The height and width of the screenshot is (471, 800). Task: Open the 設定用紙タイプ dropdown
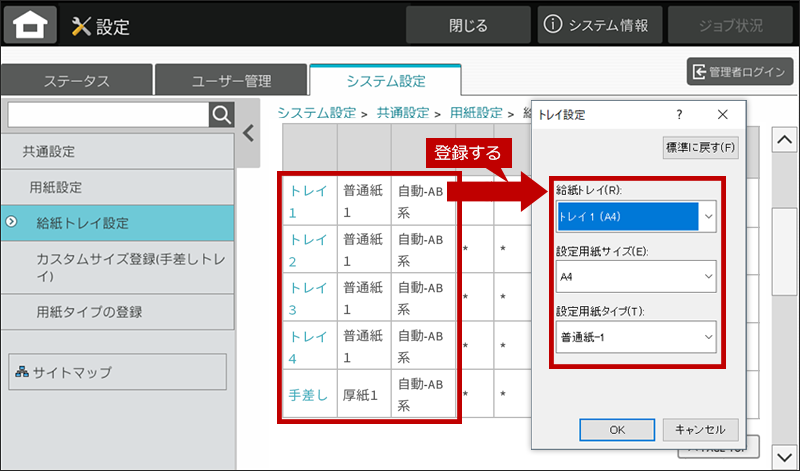coord(708,336)
